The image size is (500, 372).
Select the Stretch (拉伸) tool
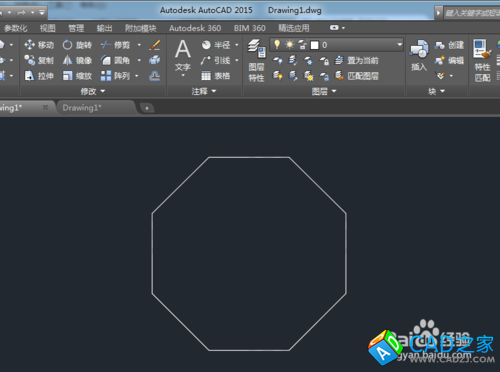(39, 76)
